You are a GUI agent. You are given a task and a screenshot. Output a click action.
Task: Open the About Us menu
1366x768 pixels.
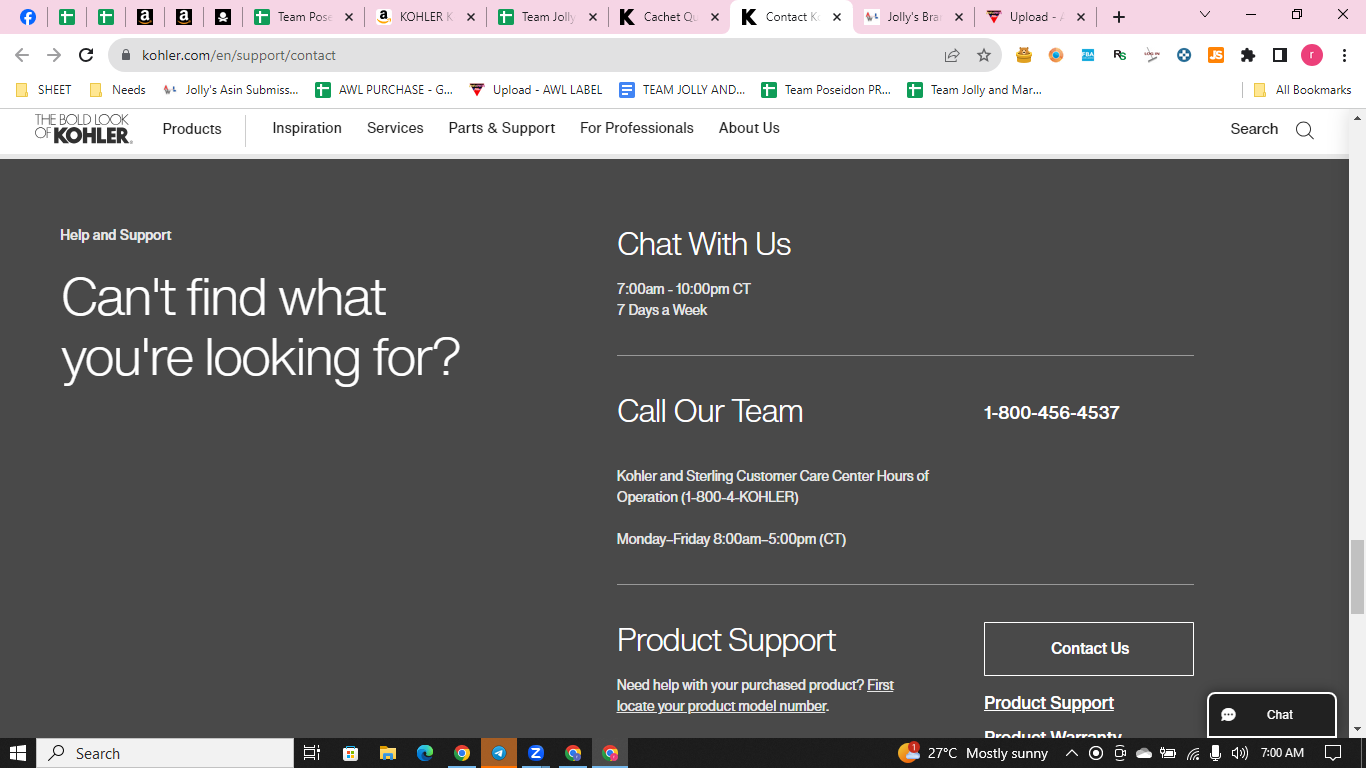pyautogui.click(x=749, y=128)
